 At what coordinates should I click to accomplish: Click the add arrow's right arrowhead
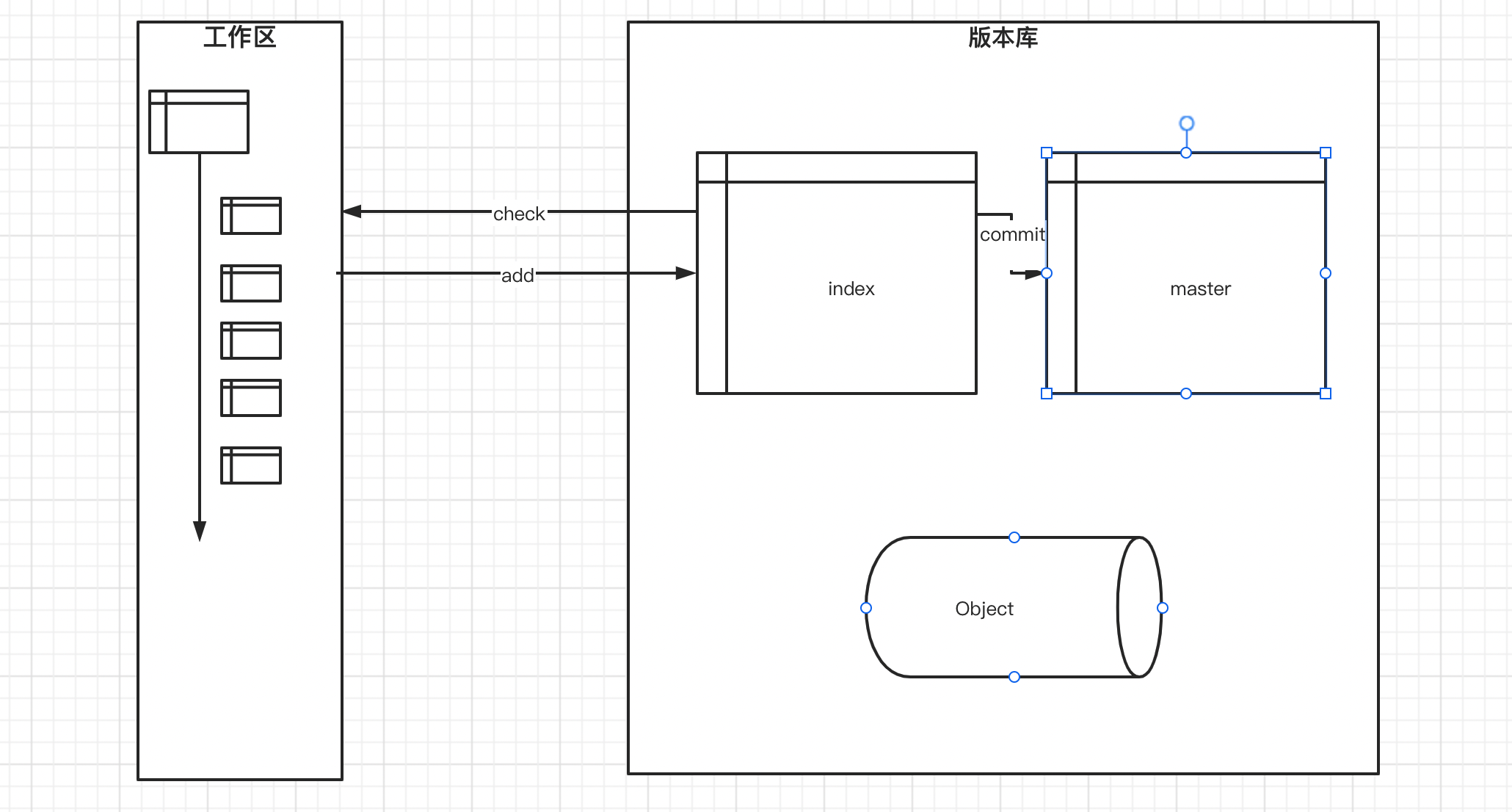pyautogui.click(x=686, y=273)
